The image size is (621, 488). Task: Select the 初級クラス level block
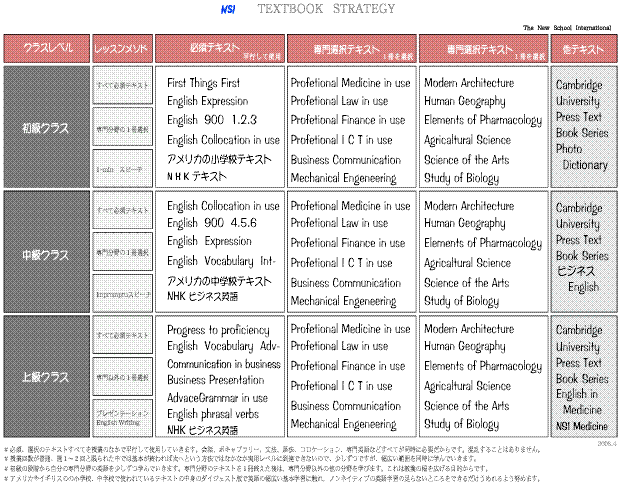pyautogui.click(x=45, y=128)
